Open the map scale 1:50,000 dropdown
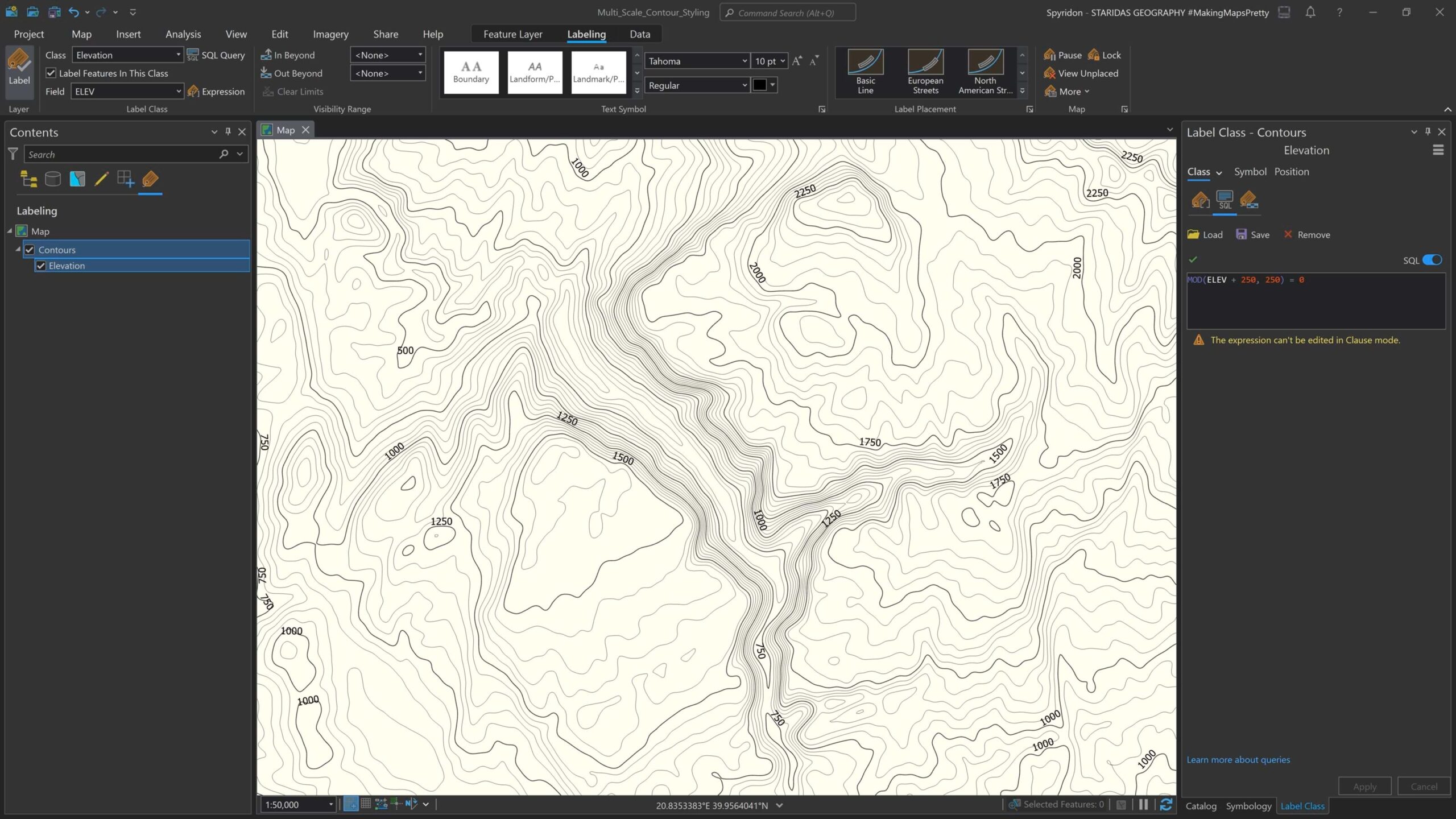Viewport: 1456px width, 819px height. coord(330,805)
